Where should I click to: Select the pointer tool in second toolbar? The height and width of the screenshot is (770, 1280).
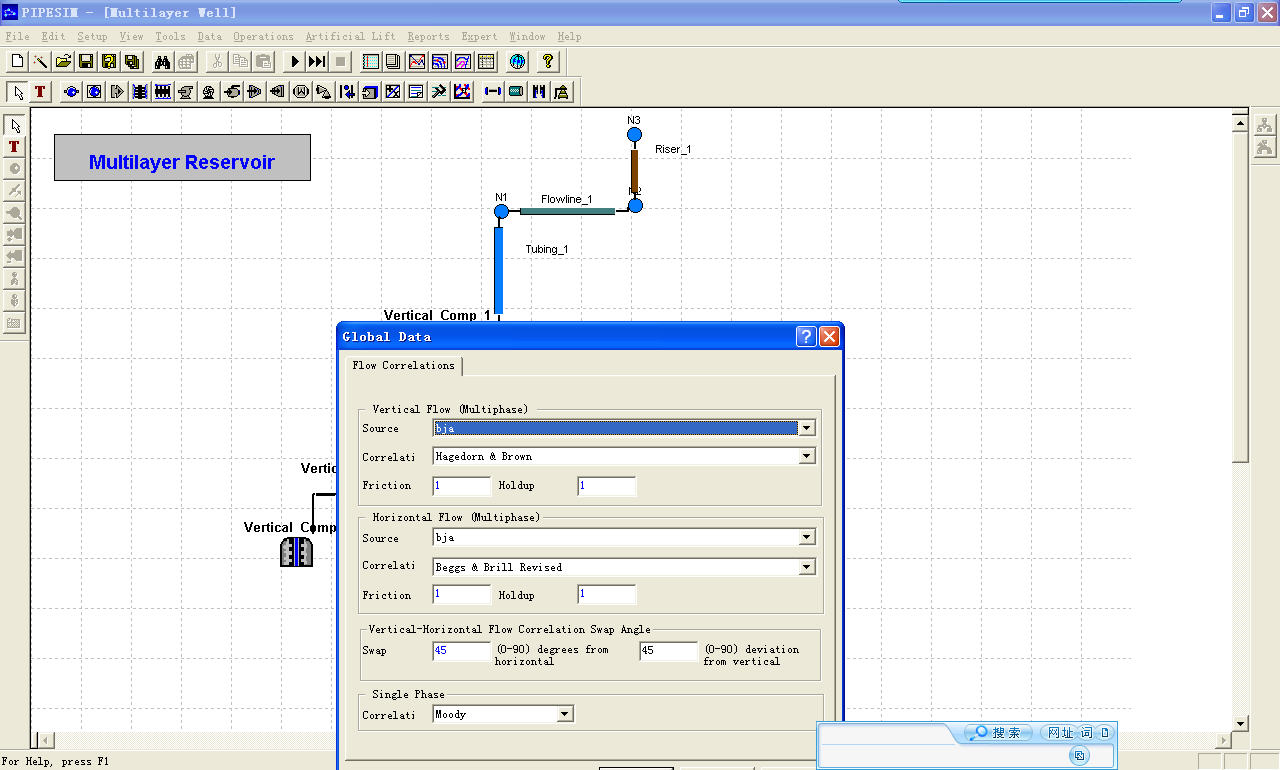(17, 92)
